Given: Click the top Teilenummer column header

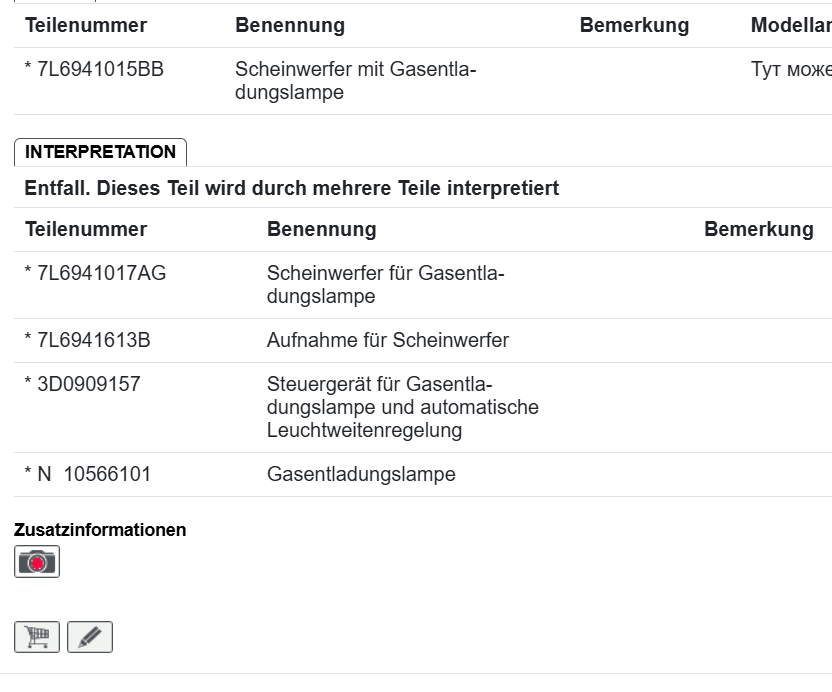Looking at the screenshot, I should [x=86, y=26].
